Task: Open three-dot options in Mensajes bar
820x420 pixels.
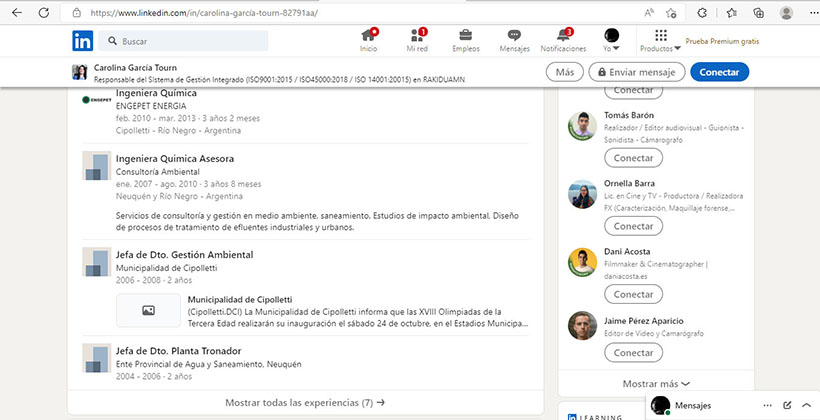Action: pos(768,406)
